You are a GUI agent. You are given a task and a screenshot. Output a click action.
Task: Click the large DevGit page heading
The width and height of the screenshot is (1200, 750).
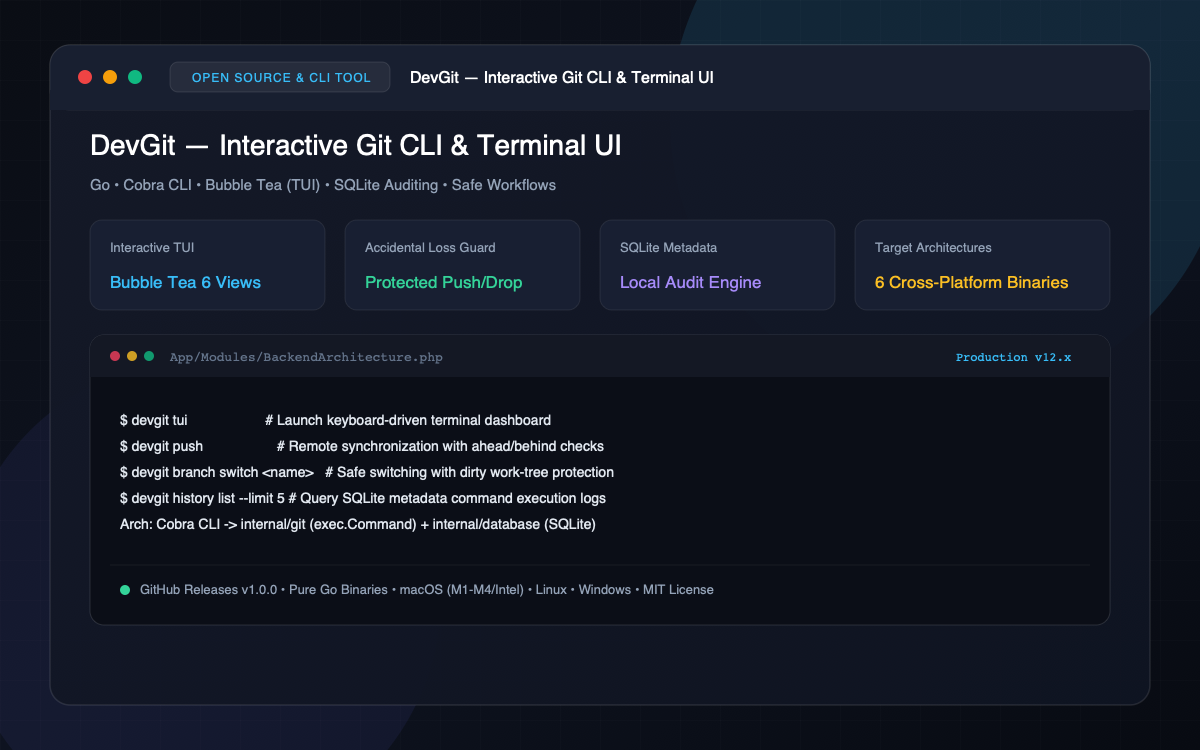(356, 145)
